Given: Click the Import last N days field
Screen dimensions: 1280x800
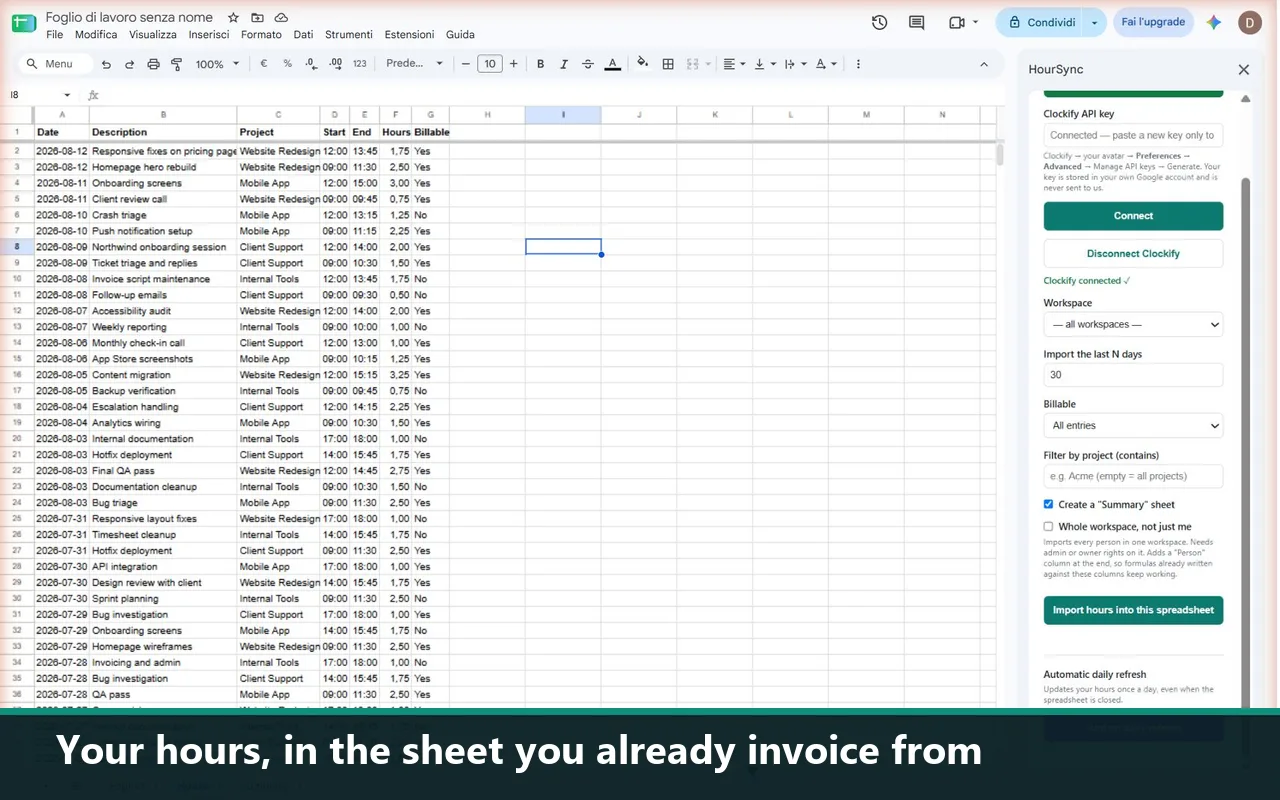Looking at the screenshot, I should [x=1133, y=375].
